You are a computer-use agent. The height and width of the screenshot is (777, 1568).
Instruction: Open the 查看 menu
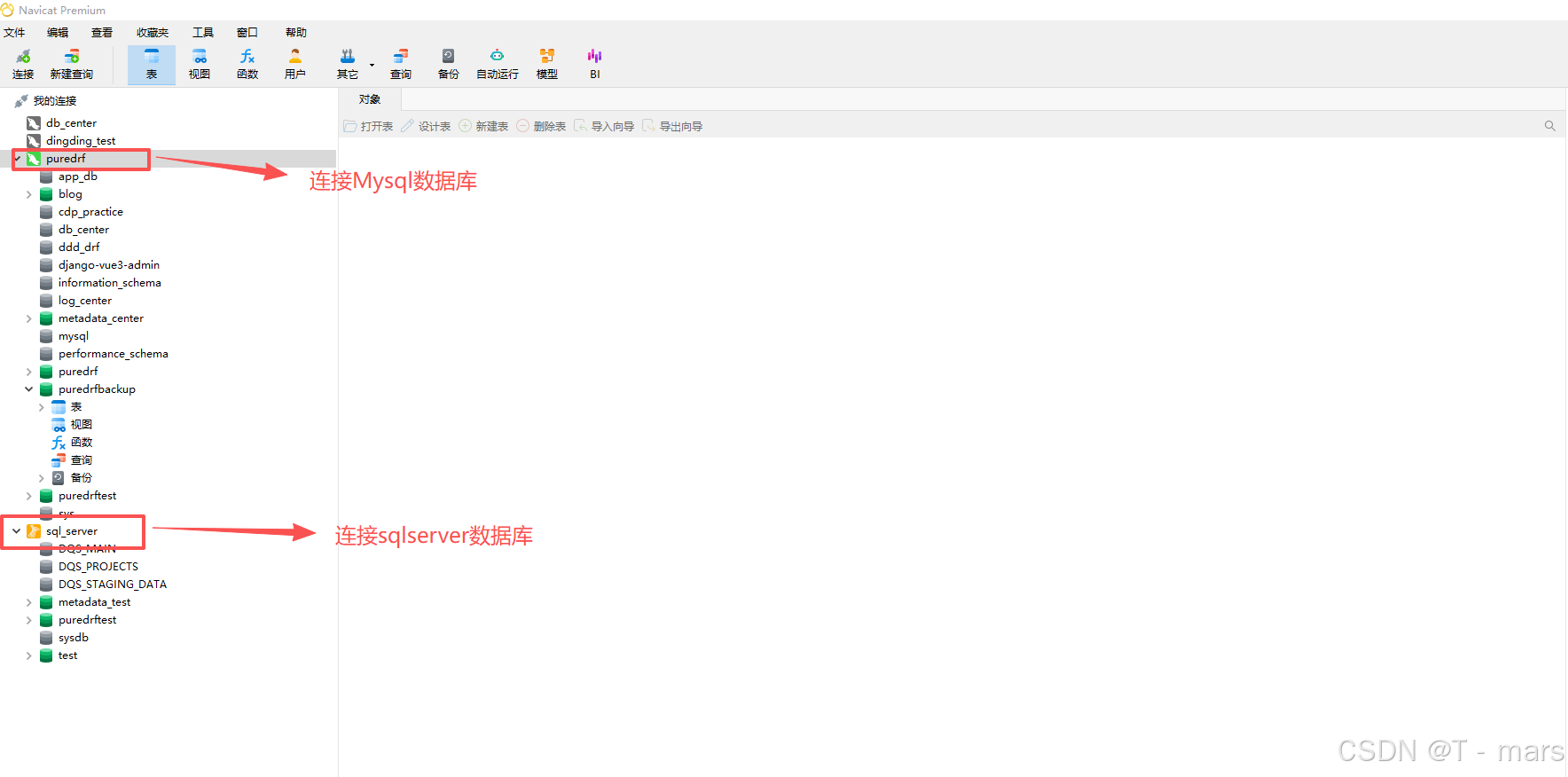102,33
